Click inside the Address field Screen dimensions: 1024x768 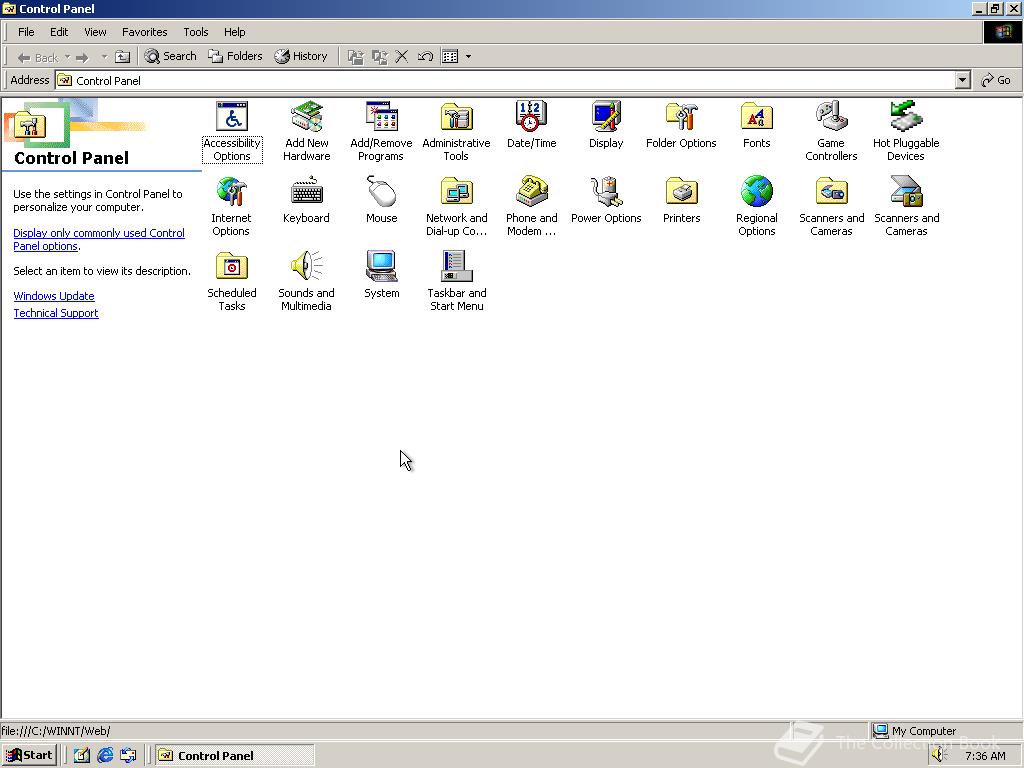click(505, 80)
